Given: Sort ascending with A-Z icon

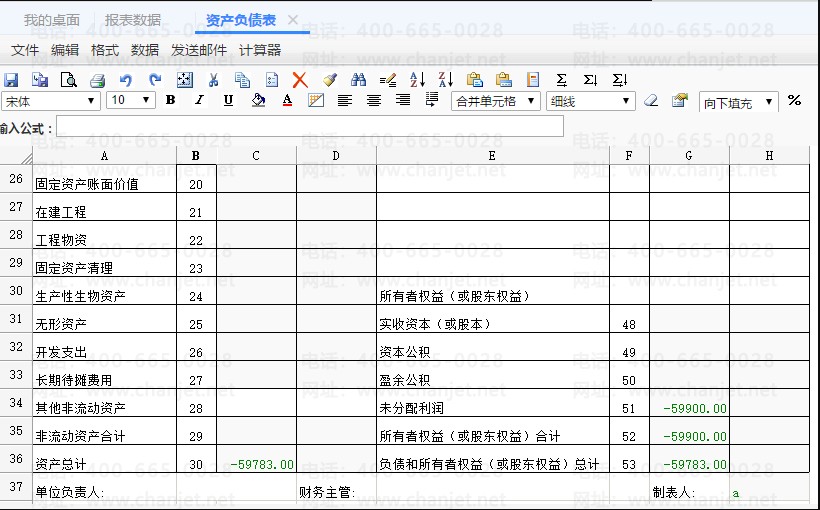Looking at the screenshot, I should (417, 80).
